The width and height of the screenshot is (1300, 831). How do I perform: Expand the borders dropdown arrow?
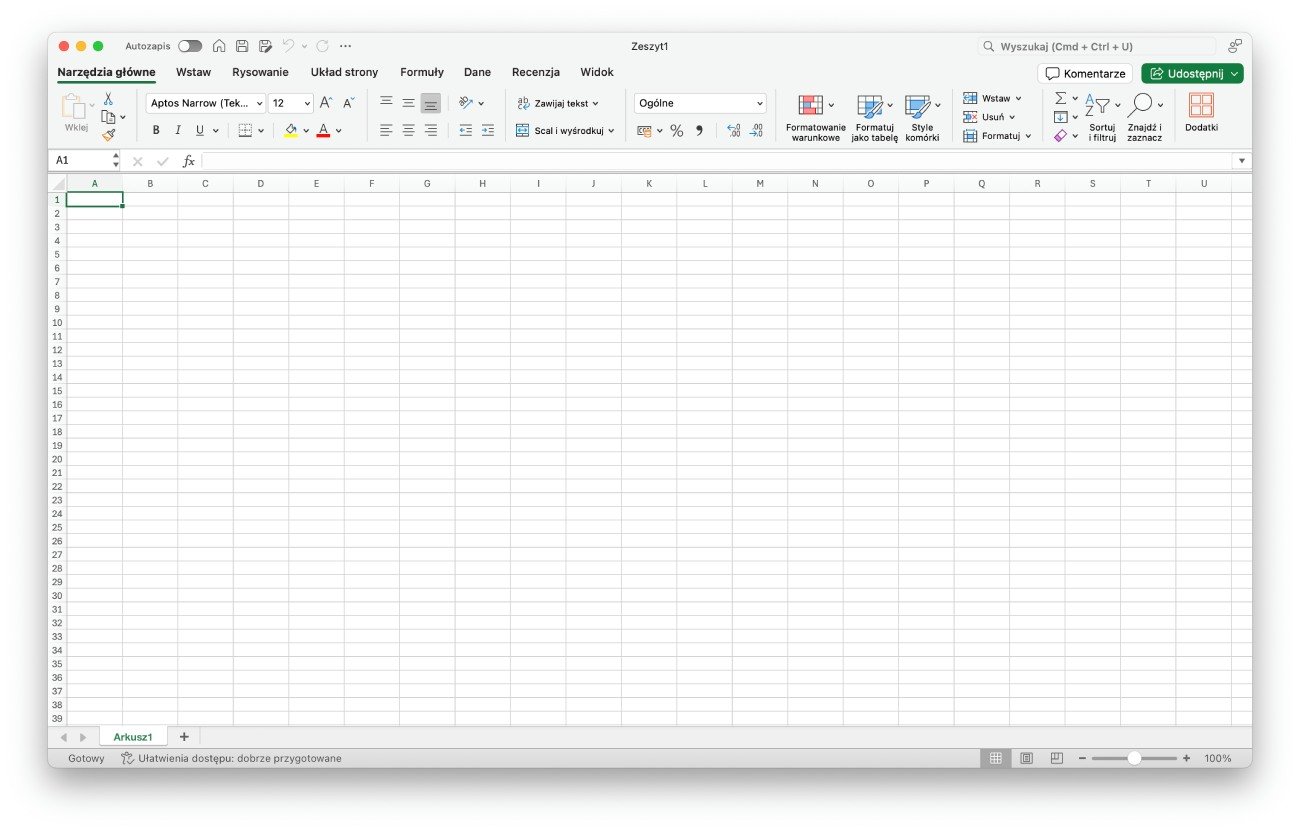(x=262, y=130)
